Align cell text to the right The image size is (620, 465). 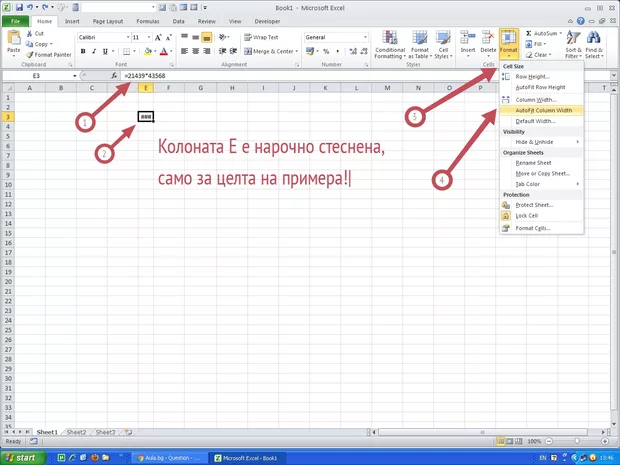tap(206, 51)
